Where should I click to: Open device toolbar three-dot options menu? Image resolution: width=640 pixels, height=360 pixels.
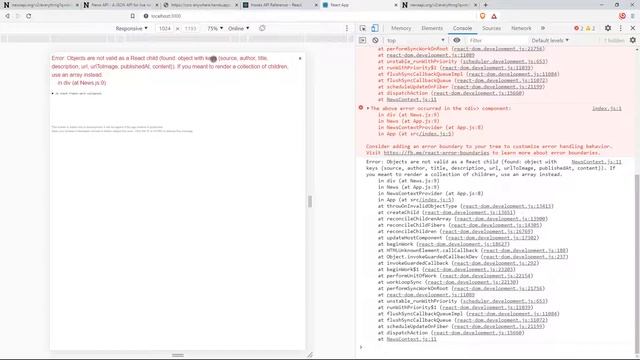coord(347,28)
